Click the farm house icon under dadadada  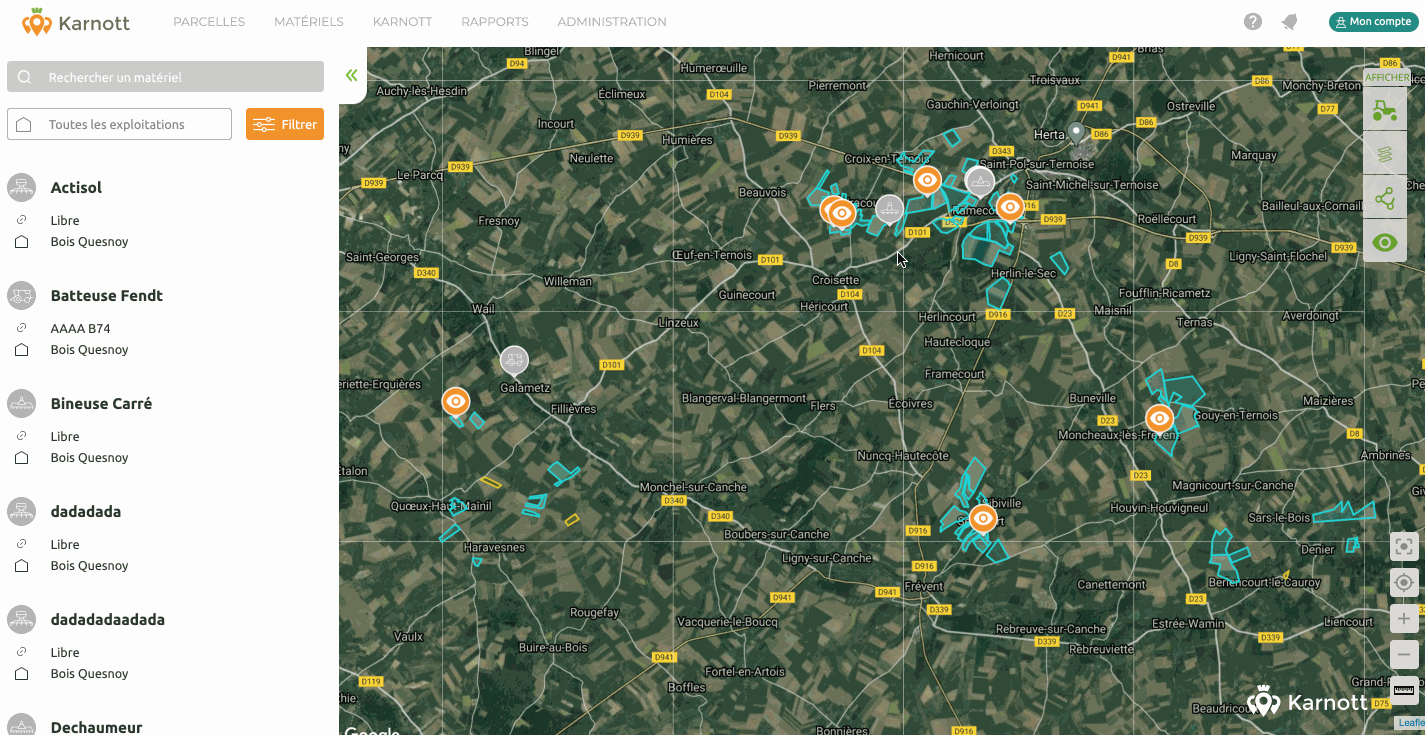pyautogui.click(x=21, y=566)
